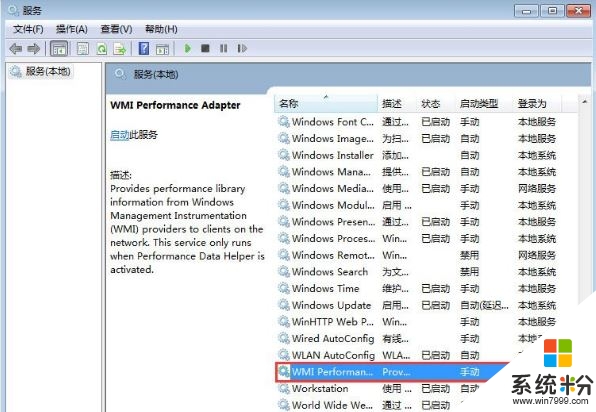Stop the service with the square icon

tap(205, 48)
